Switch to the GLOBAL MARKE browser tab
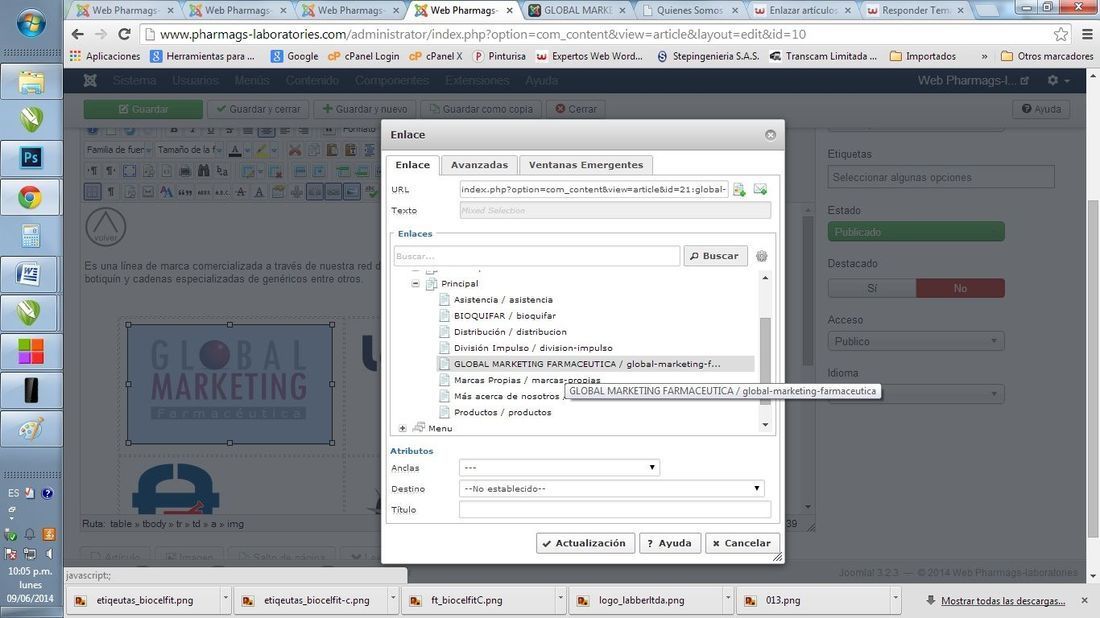The width and height of the screenshot is (1100, 618). coord(578,11)
